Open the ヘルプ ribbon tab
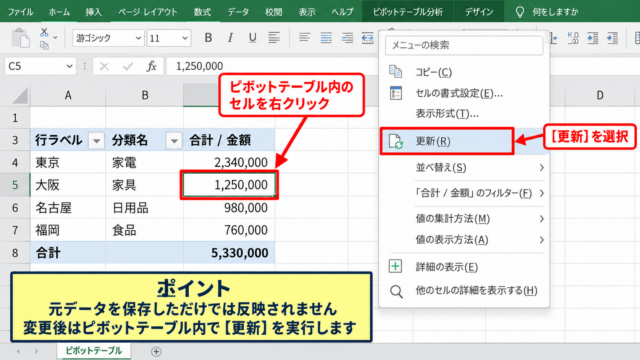The height and width of the screenshot is (360, 640). point(342,12)
